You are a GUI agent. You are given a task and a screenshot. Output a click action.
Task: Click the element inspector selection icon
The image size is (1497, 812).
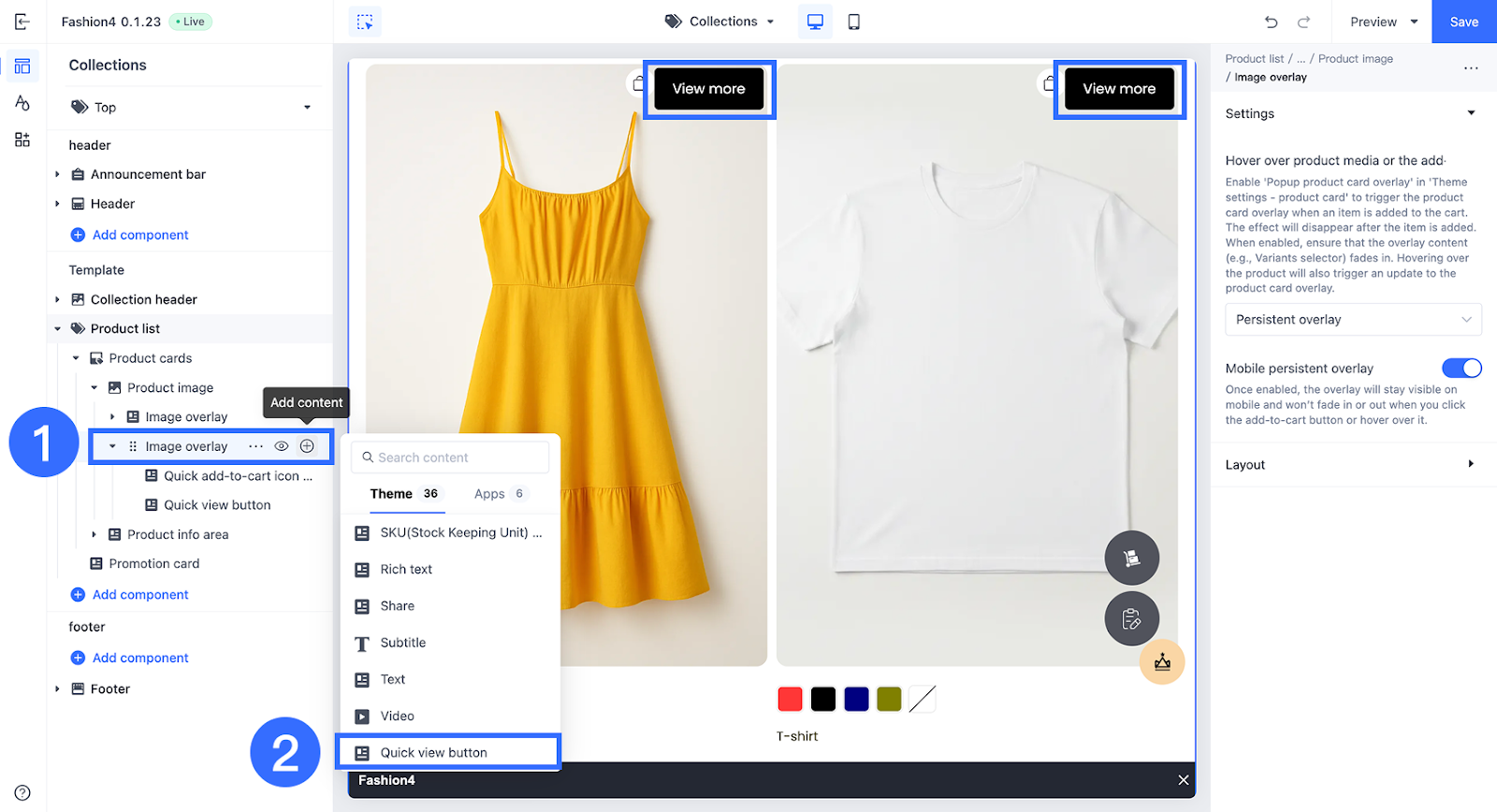(x=365, y=22)
